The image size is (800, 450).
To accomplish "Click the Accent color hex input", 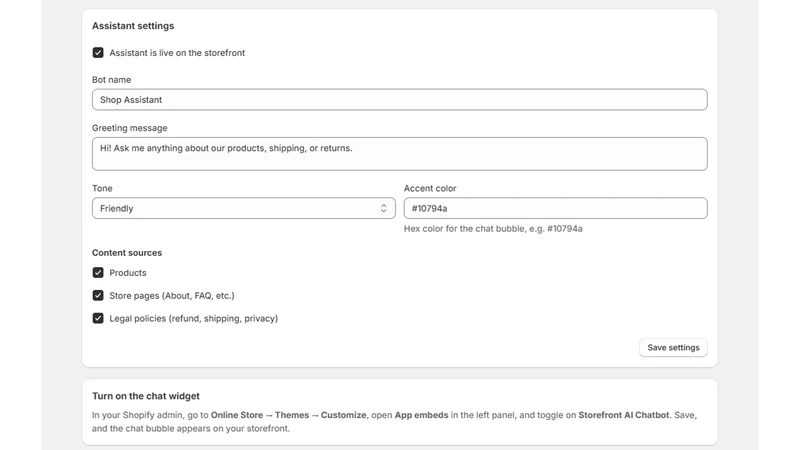I will point(555,208).
